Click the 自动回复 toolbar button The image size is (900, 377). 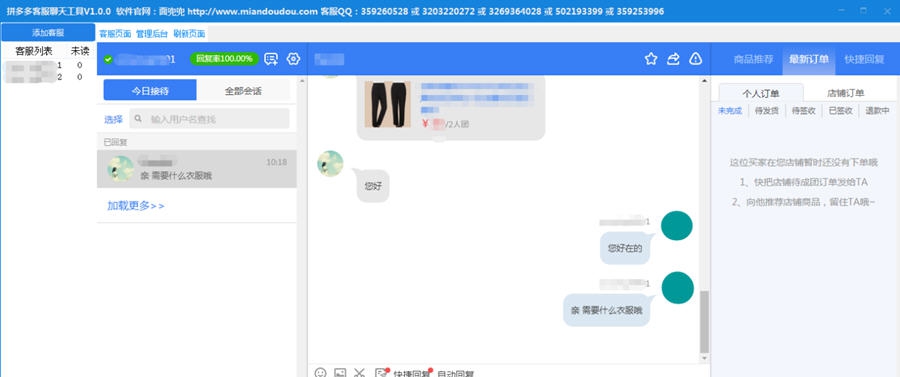pyautogui.click(x=456, y=374)
